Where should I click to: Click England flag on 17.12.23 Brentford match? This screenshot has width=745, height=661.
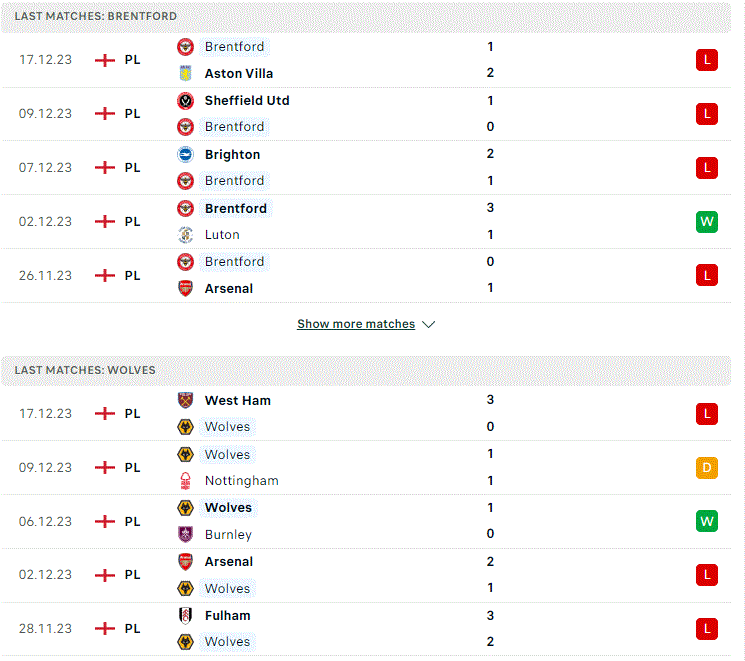tap(105, 60)
